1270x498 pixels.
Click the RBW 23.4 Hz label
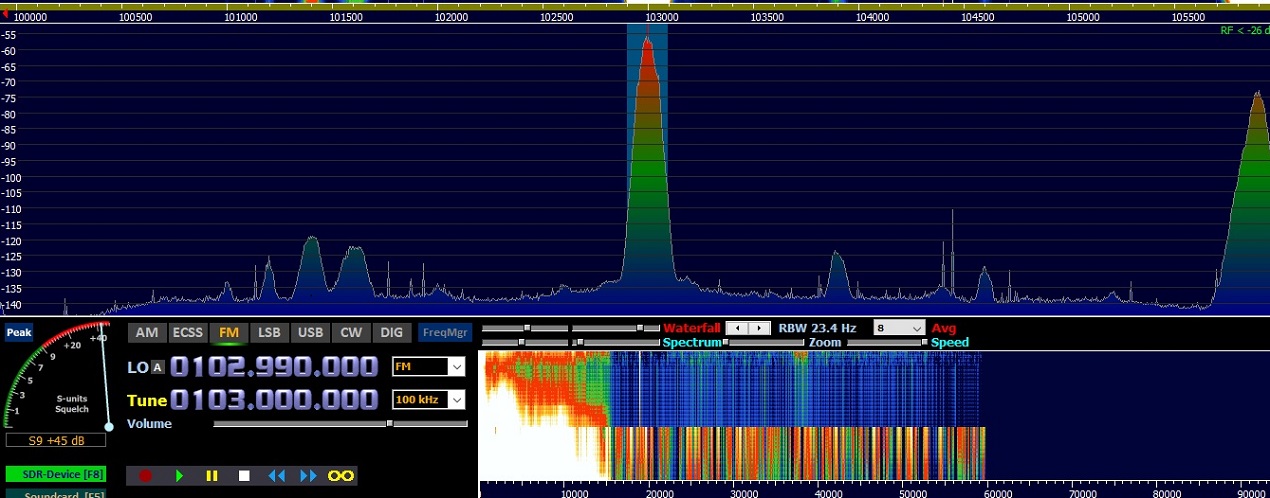coord(818,328)
